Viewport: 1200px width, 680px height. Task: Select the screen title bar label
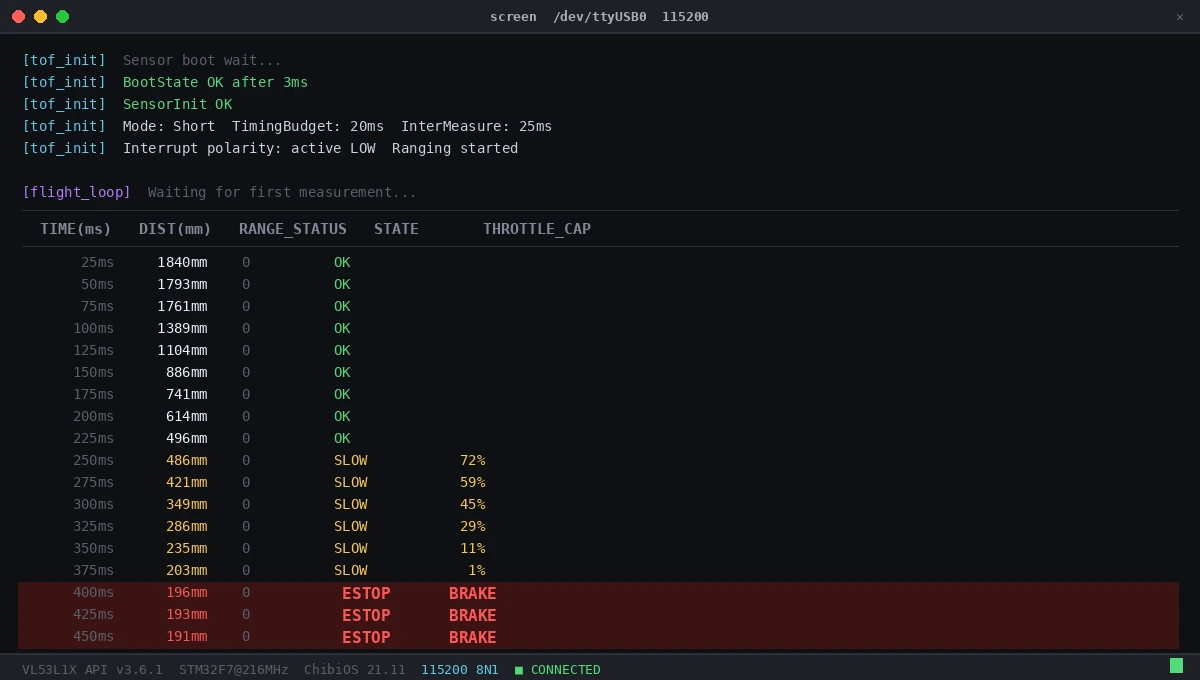[513, 17]
